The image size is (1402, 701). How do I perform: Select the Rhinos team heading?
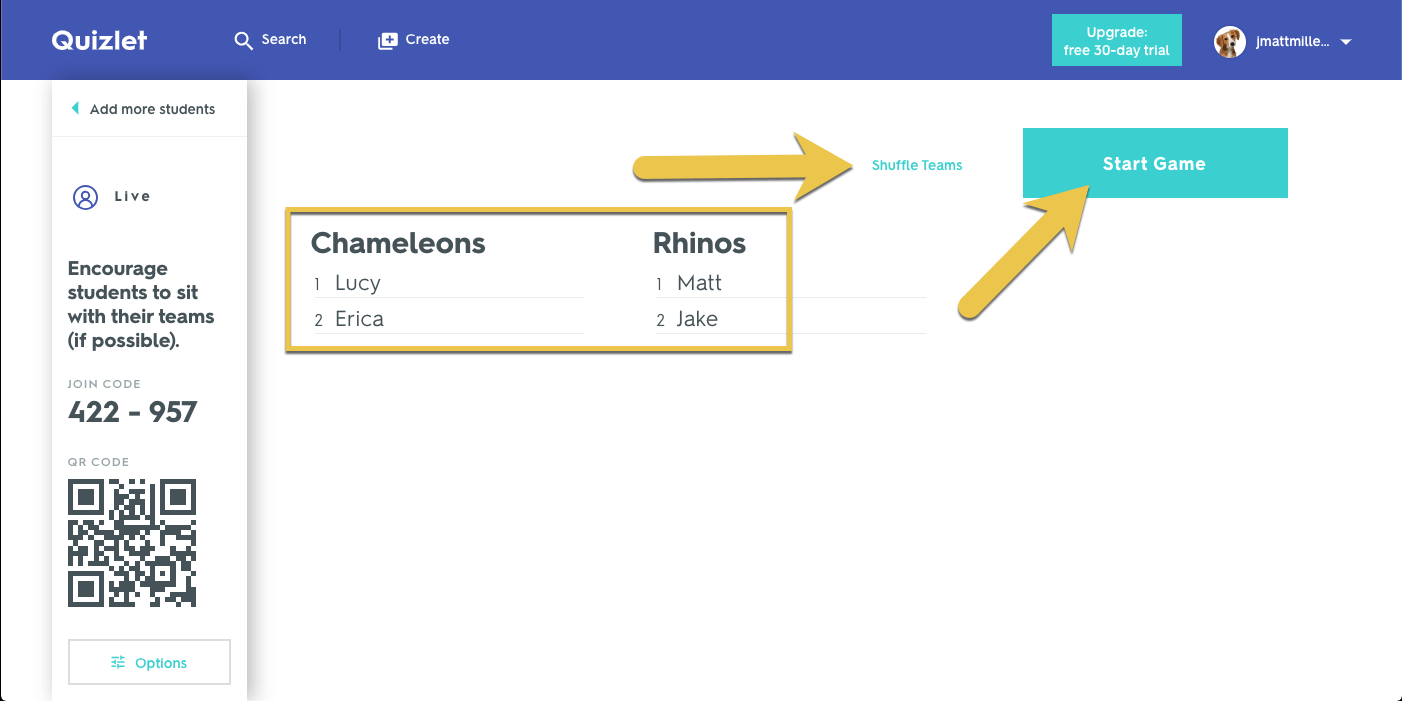pos(699,242)
